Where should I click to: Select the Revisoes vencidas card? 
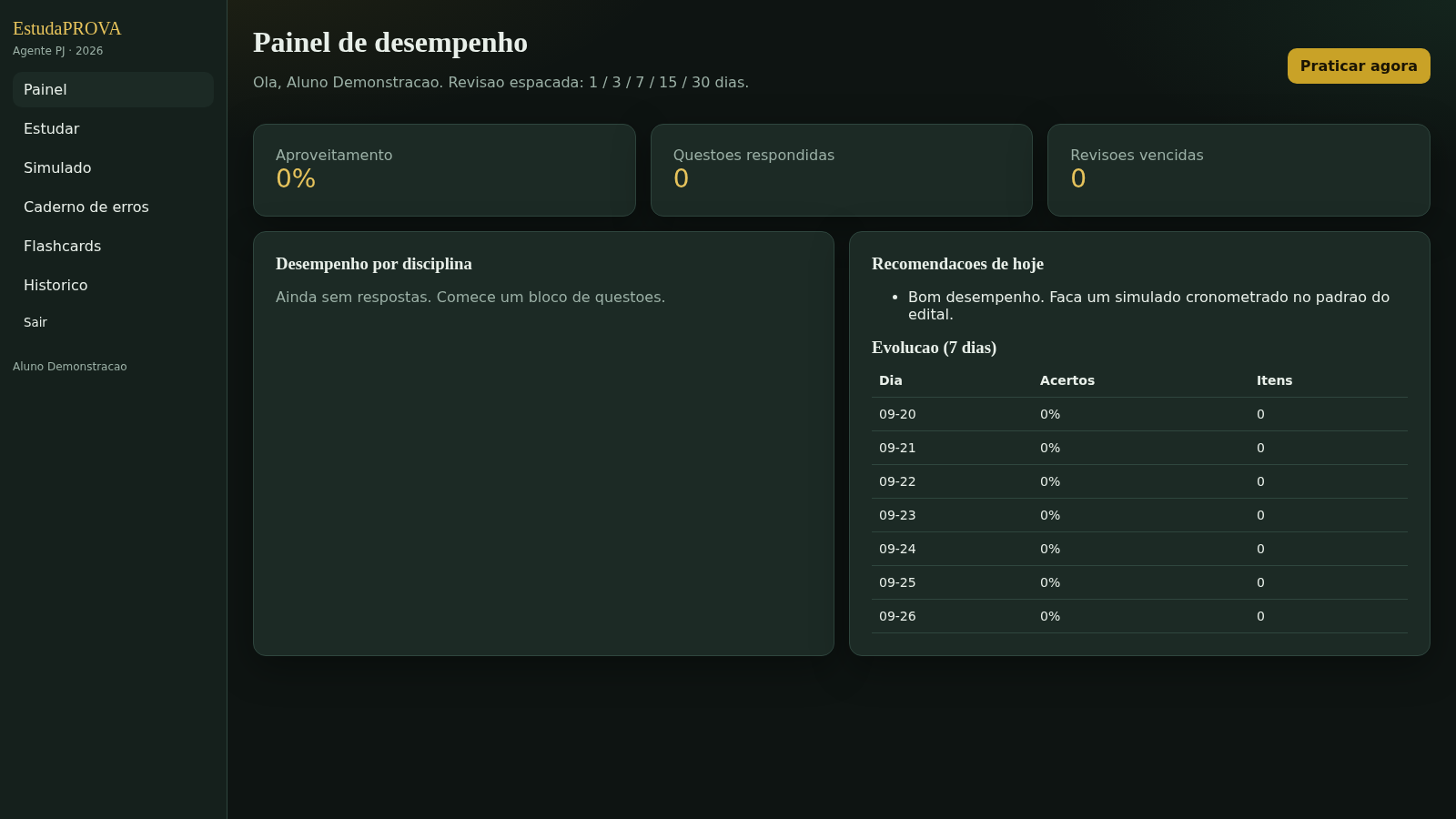[x=1239, y=170]
